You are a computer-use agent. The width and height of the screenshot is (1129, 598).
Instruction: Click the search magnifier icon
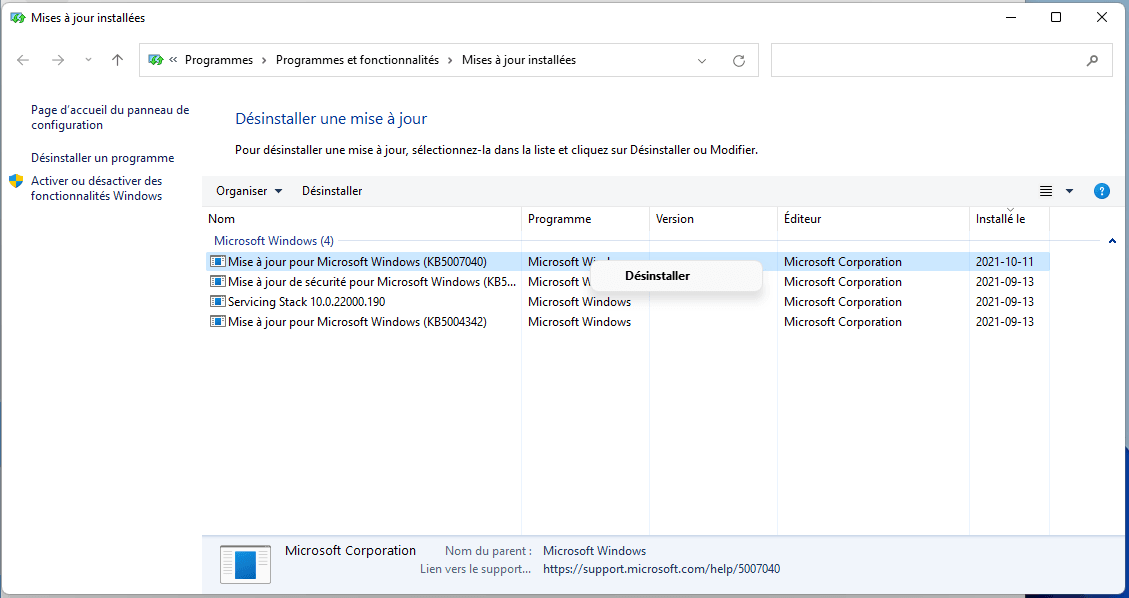point(1092,60)
